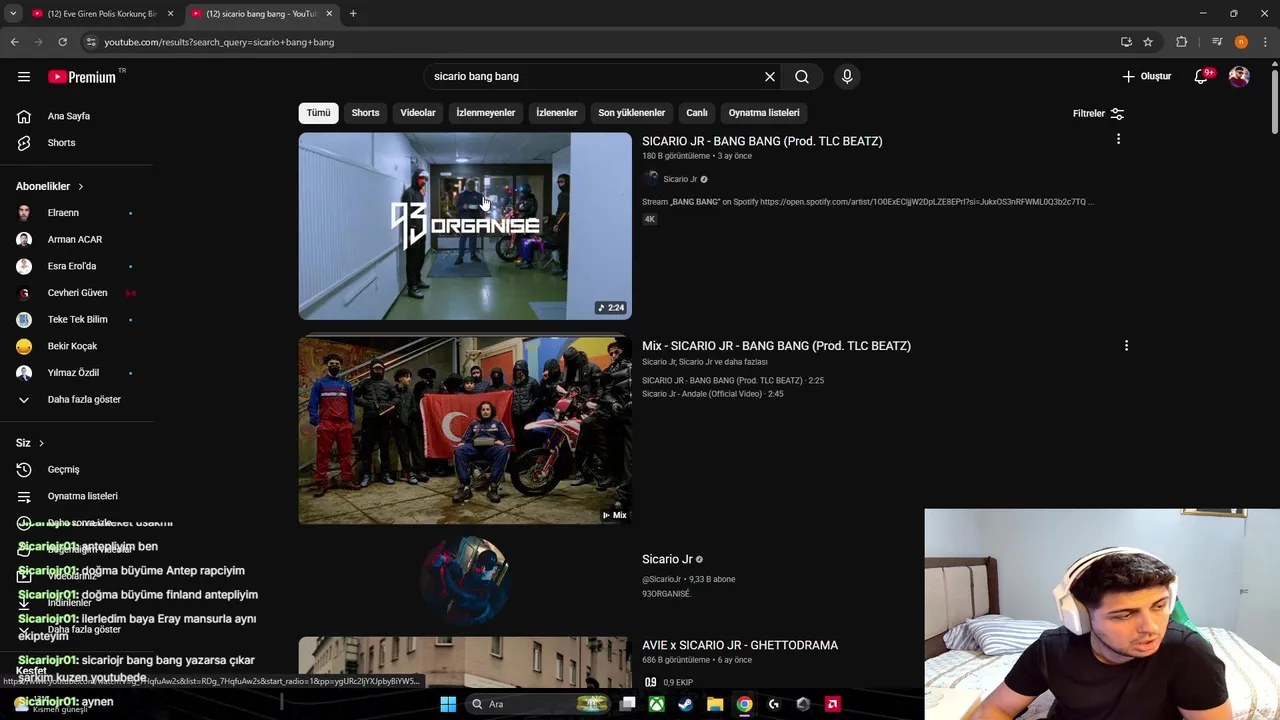The height and width of the screenshot is (720, 1280).
Task: Play the 93 ORGANISE BANG BANG thumbnail
Action: [x=465, y=226]
